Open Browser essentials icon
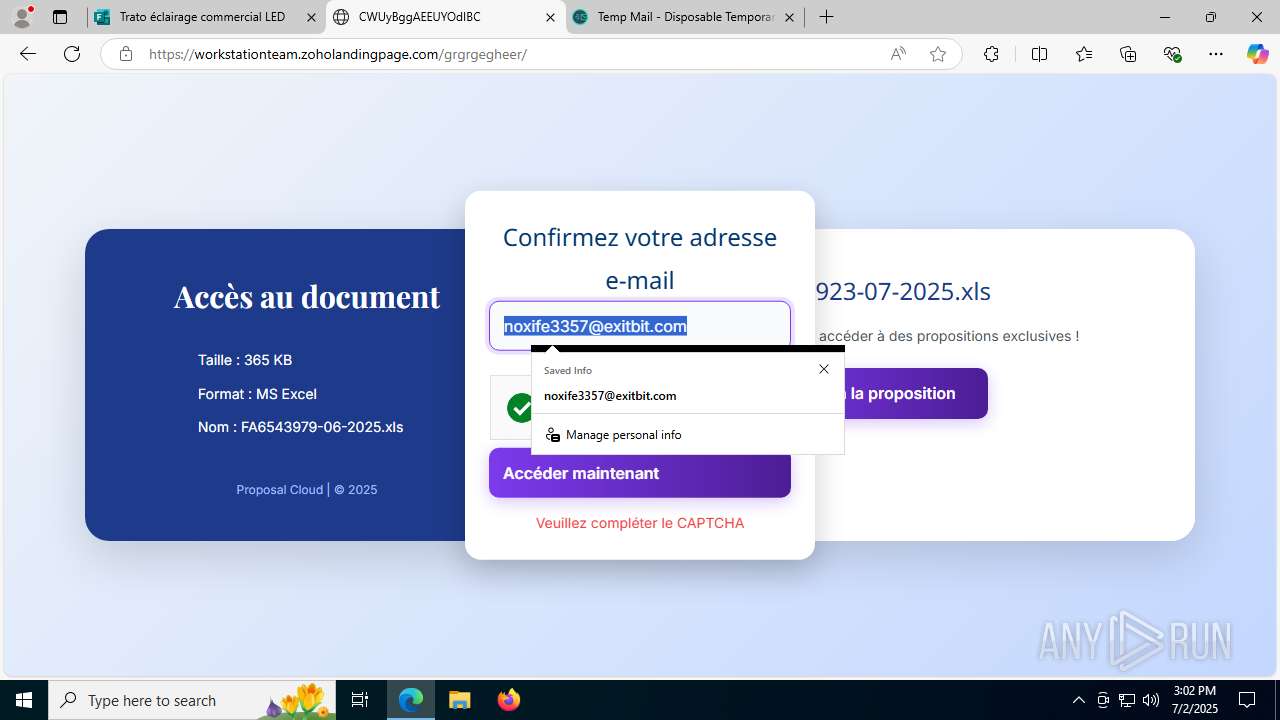The width and height of the screenshot is (1280, 720). point(1173,54)
